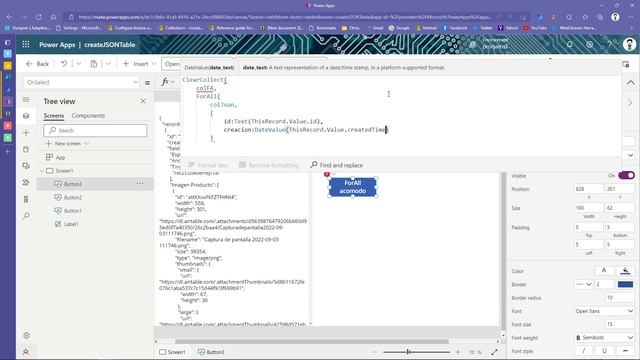Open the Variables pane icon

(x=26, y=199)
